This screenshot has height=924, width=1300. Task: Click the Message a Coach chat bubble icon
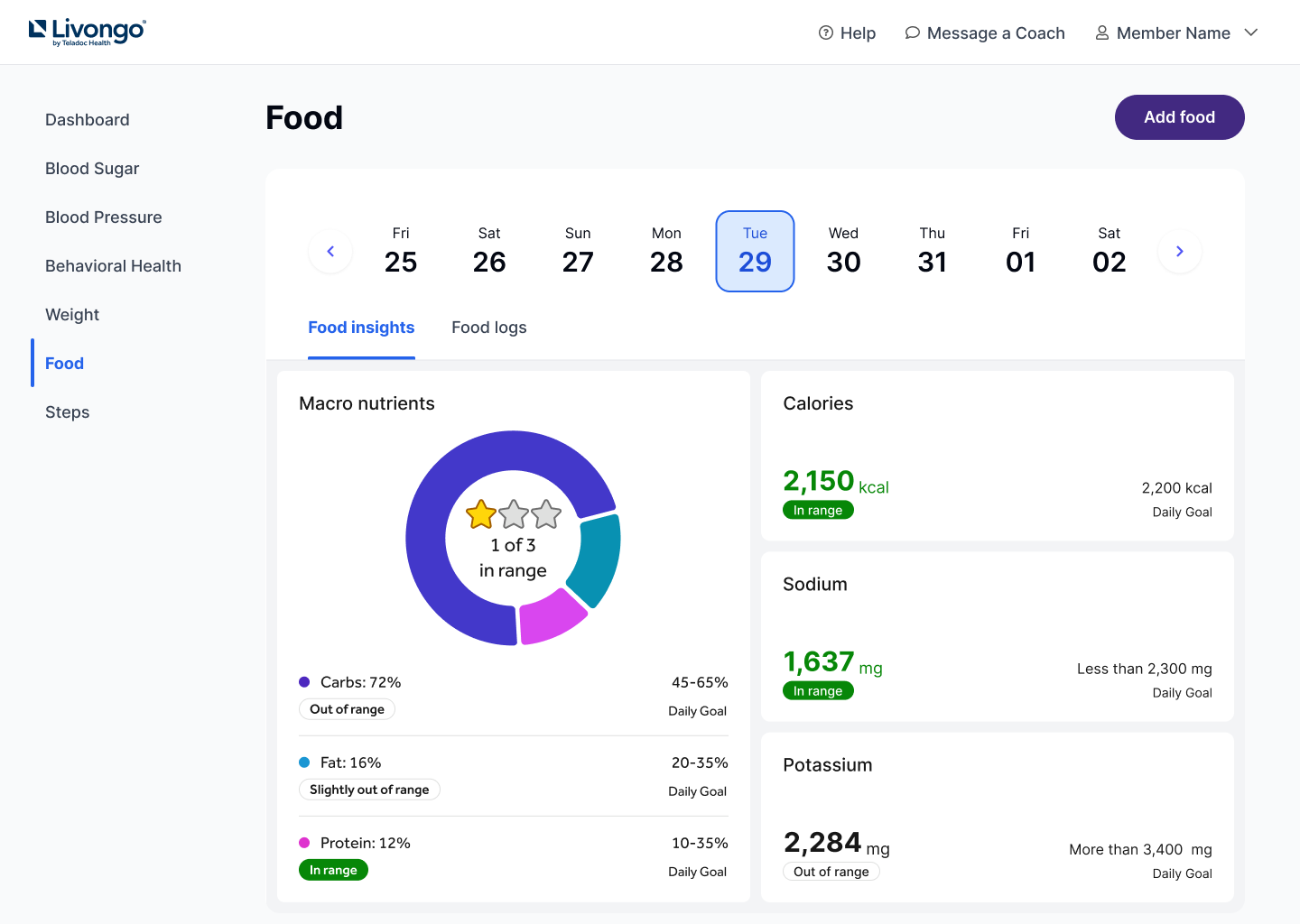pyautogui.click(x=912, y=32)
